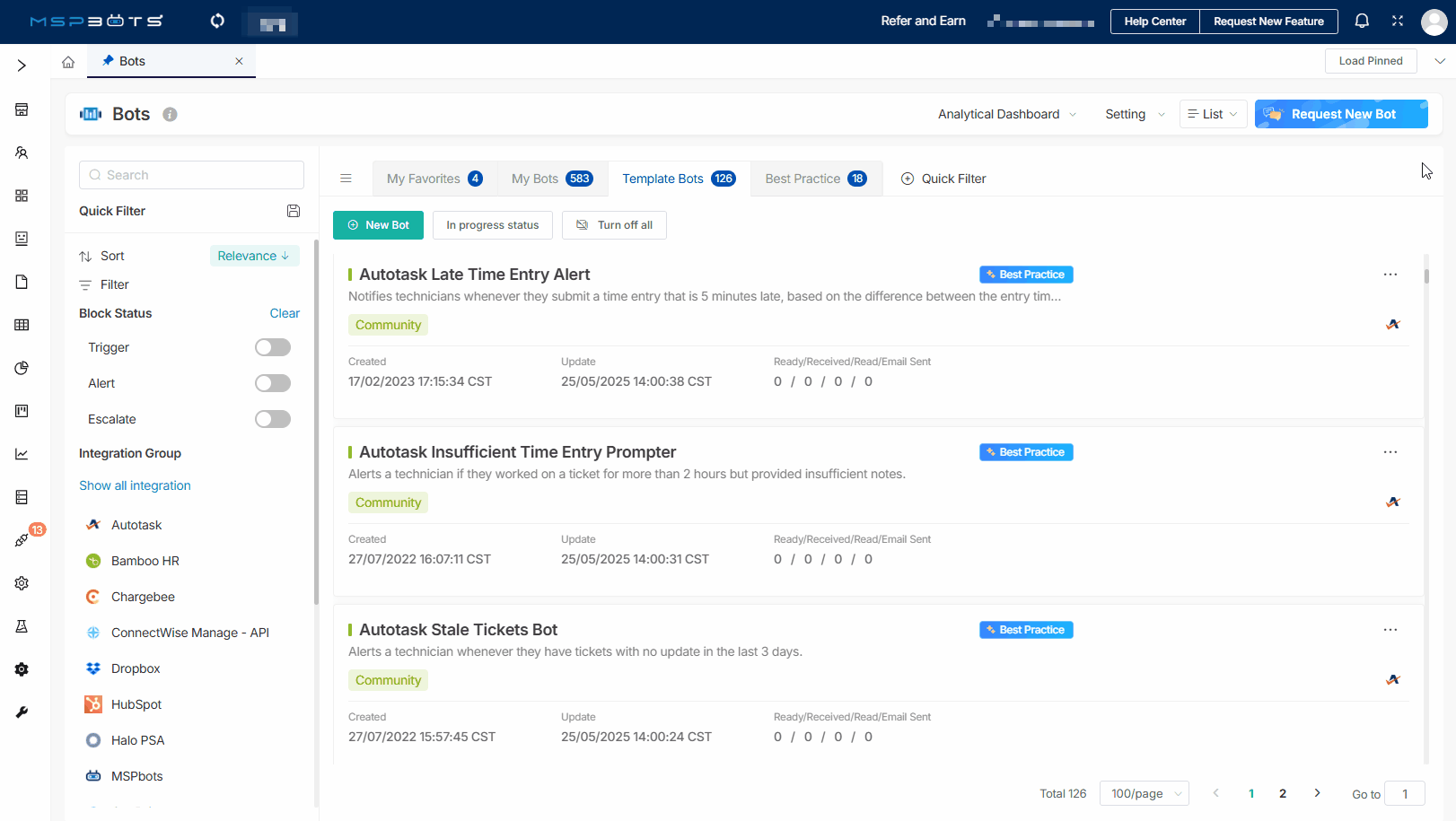The image size is (1456, 821).
Task: Switch on the Escalate toggle
Action: tap(272, 419)
